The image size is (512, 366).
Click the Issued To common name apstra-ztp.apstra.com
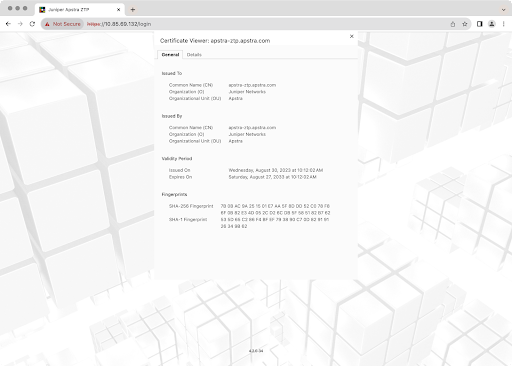(x=252, y=85)
